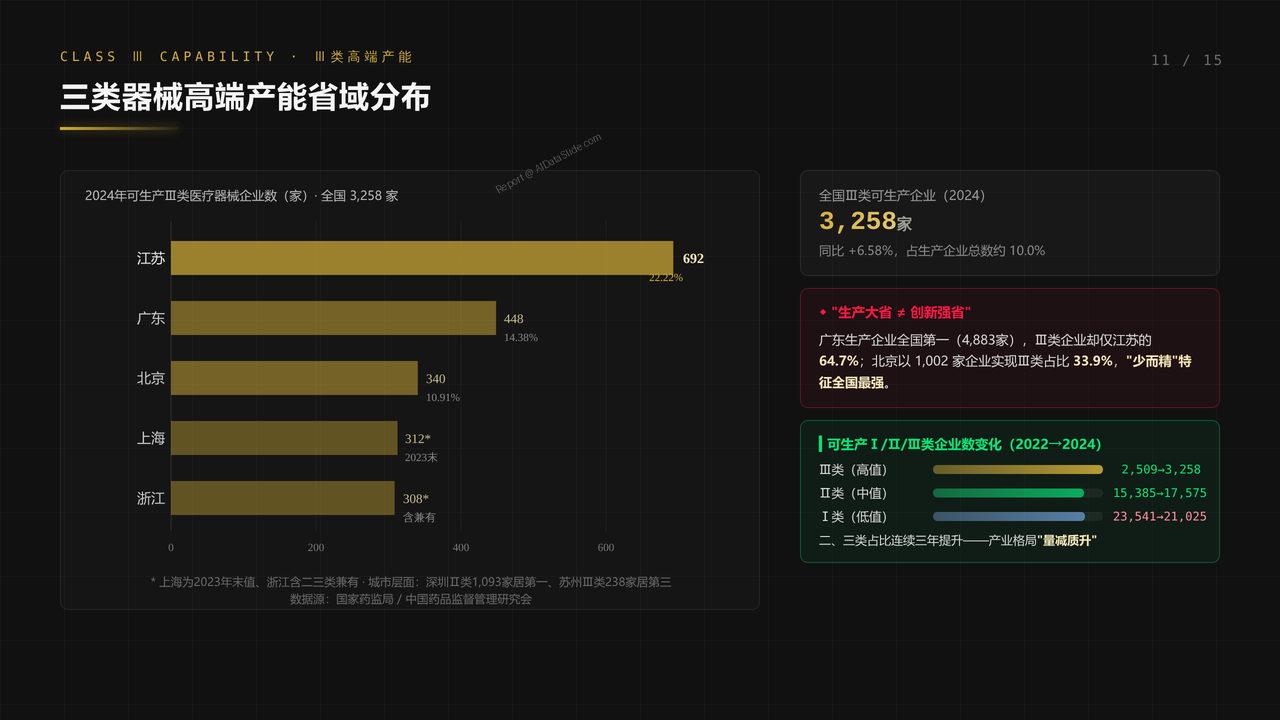This screenshot has width=1280, height=720.
Task: Click the 含兼有 annotation
Action: [419, 518]
